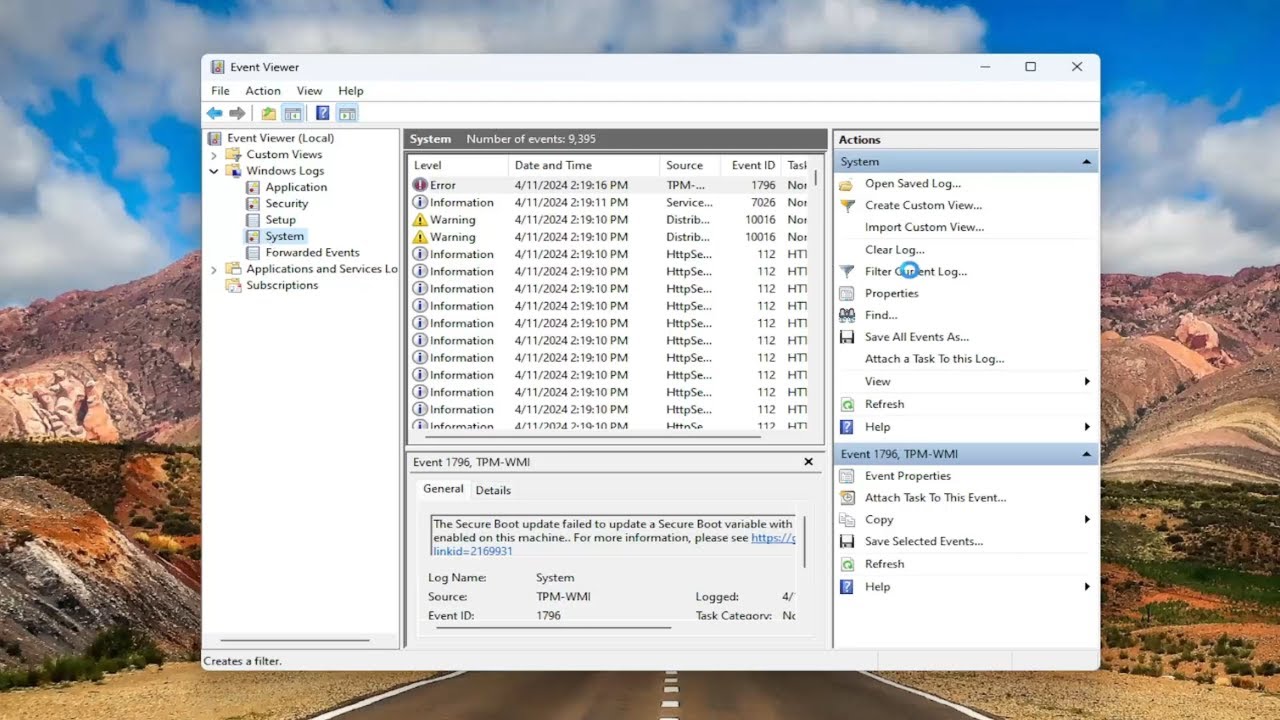Click the Event Properties icon
Screen dimensions: 1280x720
[846, 477]
